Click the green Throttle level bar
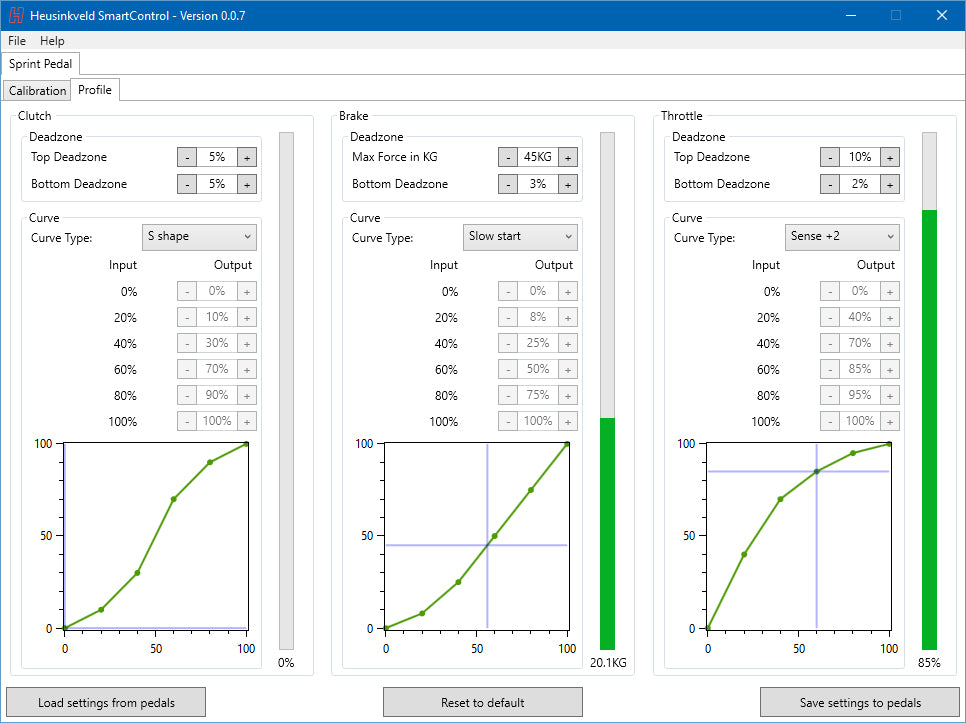 coord(929,430)
